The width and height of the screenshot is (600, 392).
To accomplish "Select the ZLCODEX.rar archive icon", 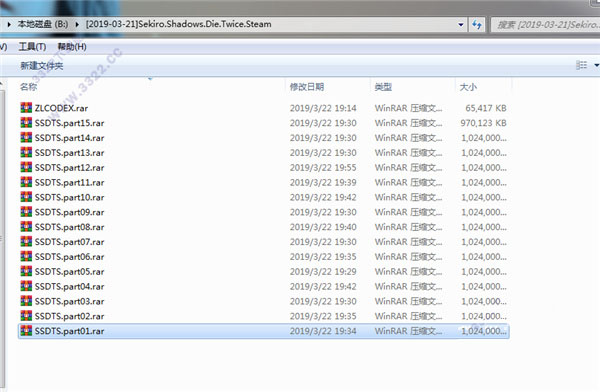I will point(26,108).
